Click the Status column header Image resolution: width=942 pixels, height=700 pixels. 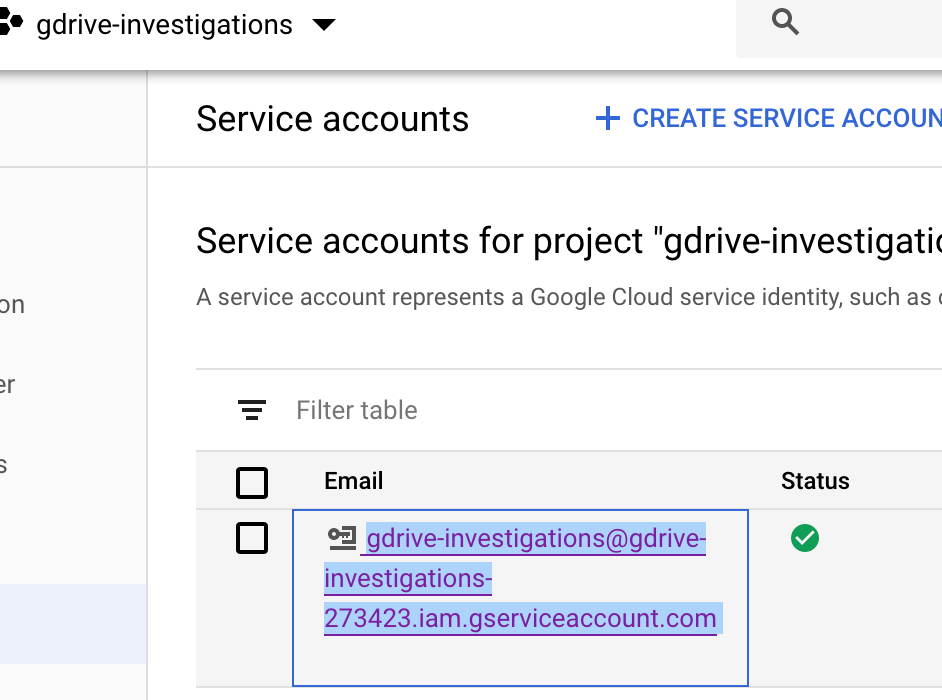tap(815, 481)
